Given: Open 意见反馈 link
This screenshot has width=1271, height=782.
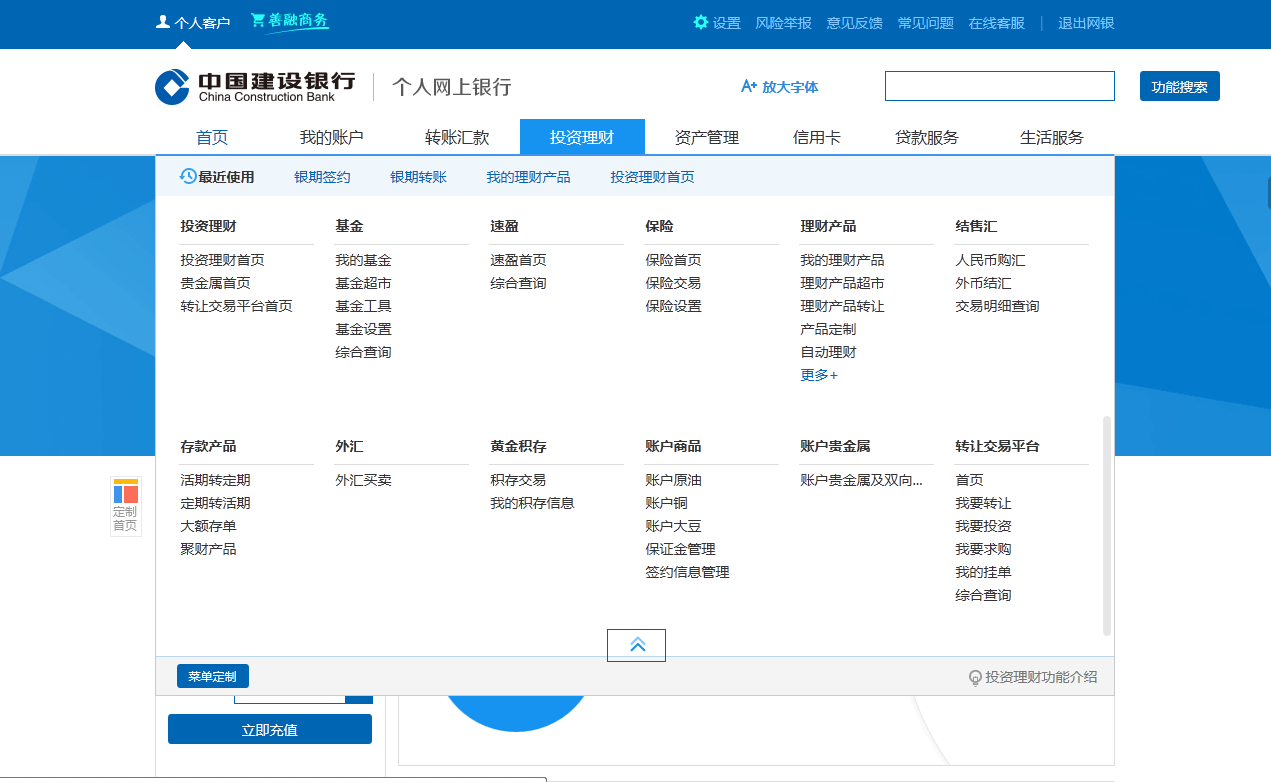Looking at the screenshot, I should pyautogui.click(x=855, y=22).
